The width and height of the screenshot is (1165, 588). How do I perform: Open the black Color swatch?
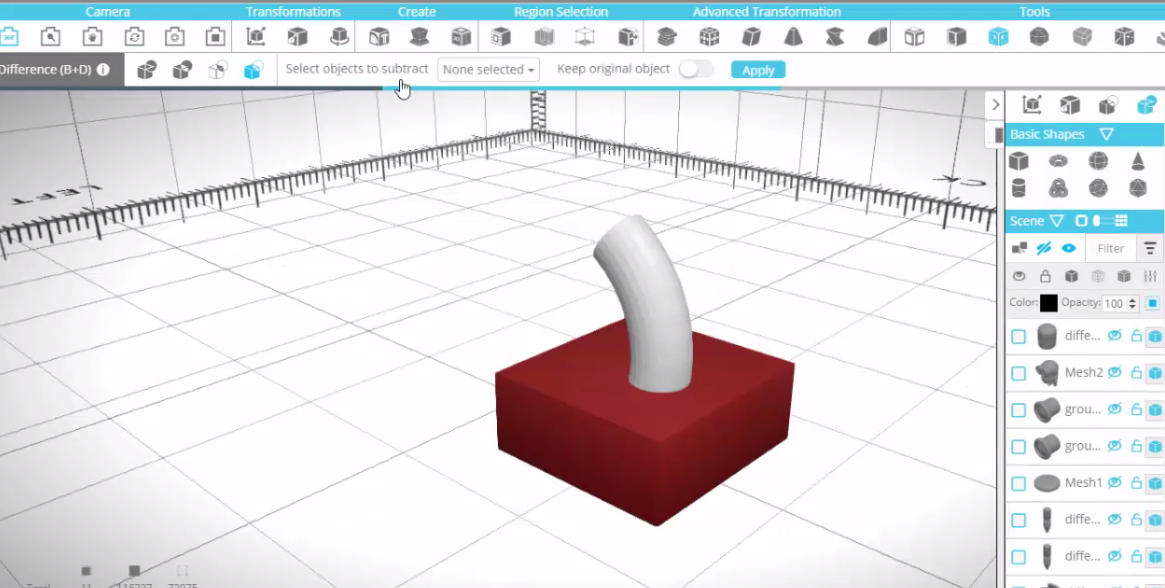point(1048,303)
